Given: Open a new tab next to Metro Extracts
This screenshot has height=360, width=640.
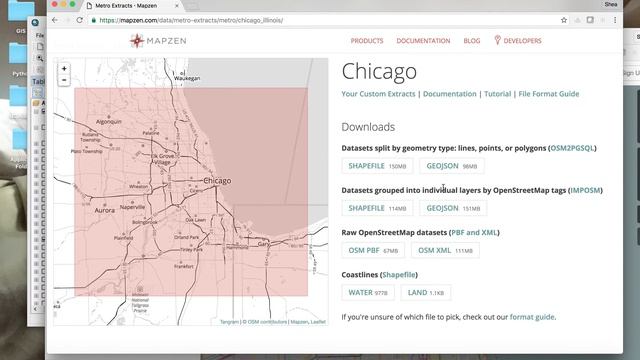Looking at the screenshot, I should pyautogui.click(x=192, y=6).
